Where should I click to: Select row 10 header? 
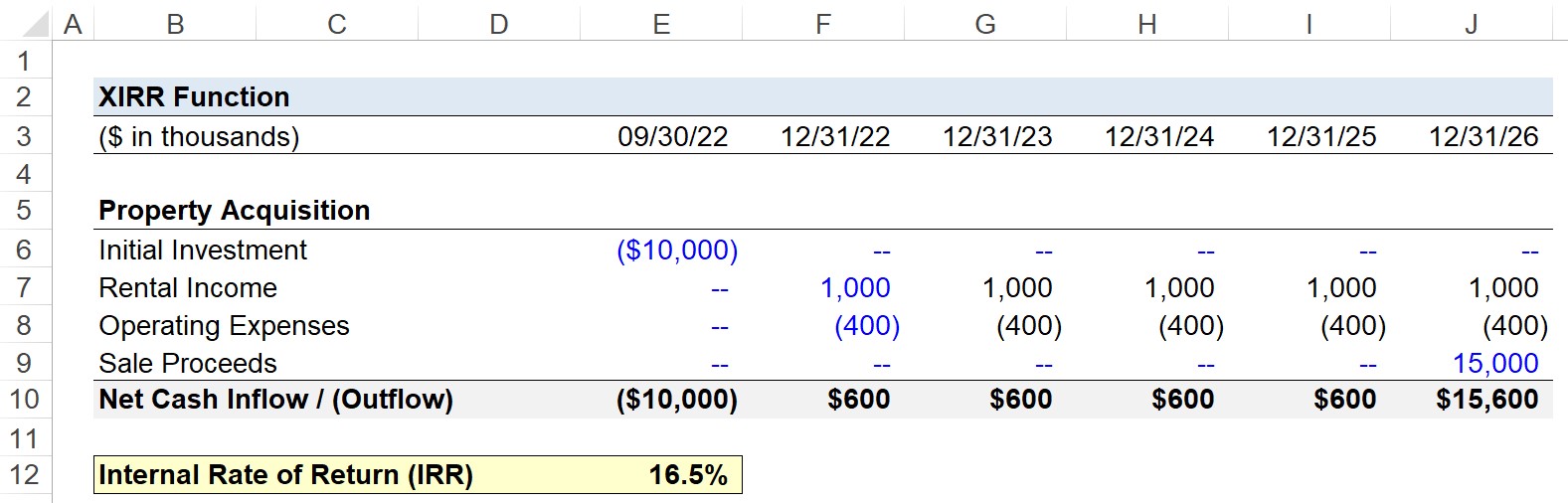point(25,400)
